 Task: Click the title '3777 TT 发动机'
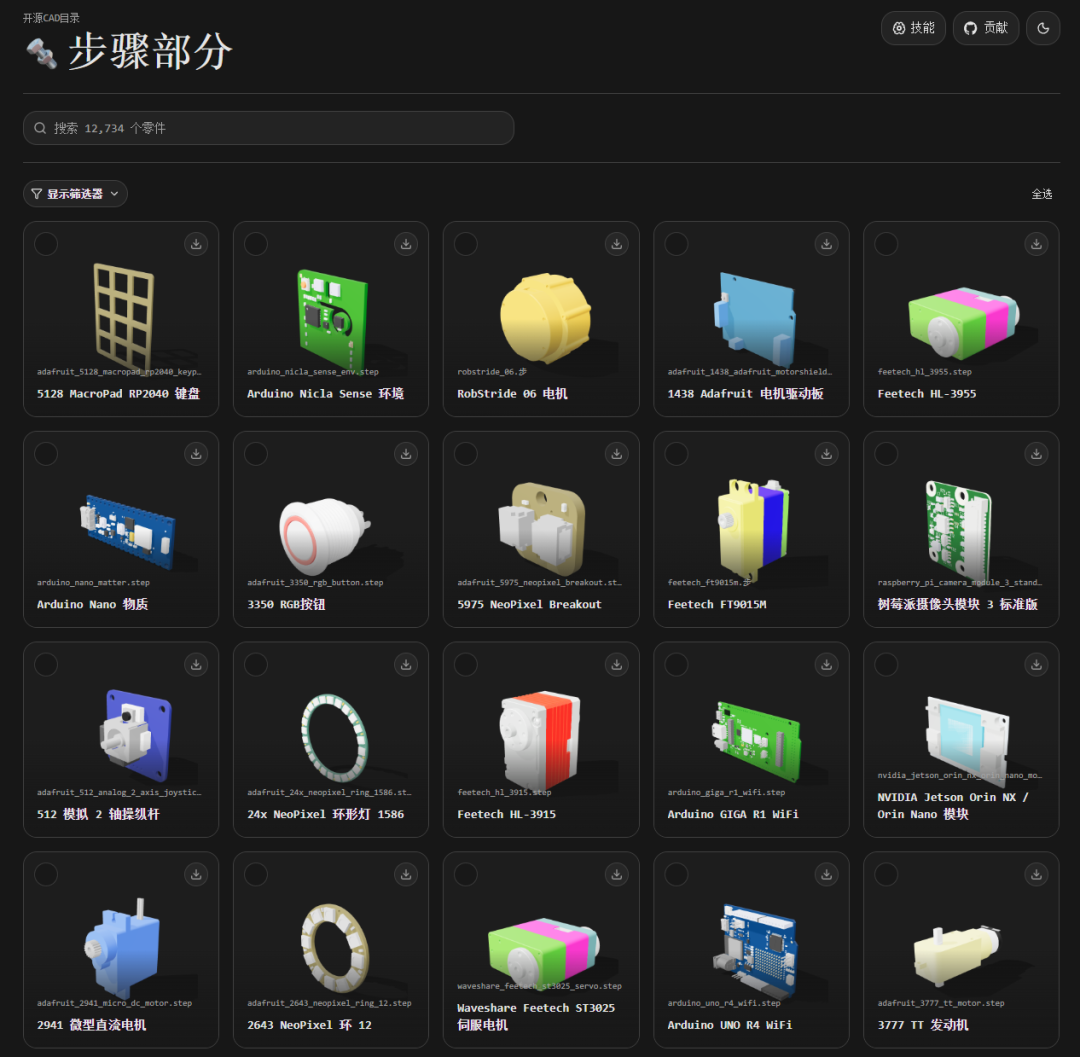pyautogui.click(x=923, y=1025)
